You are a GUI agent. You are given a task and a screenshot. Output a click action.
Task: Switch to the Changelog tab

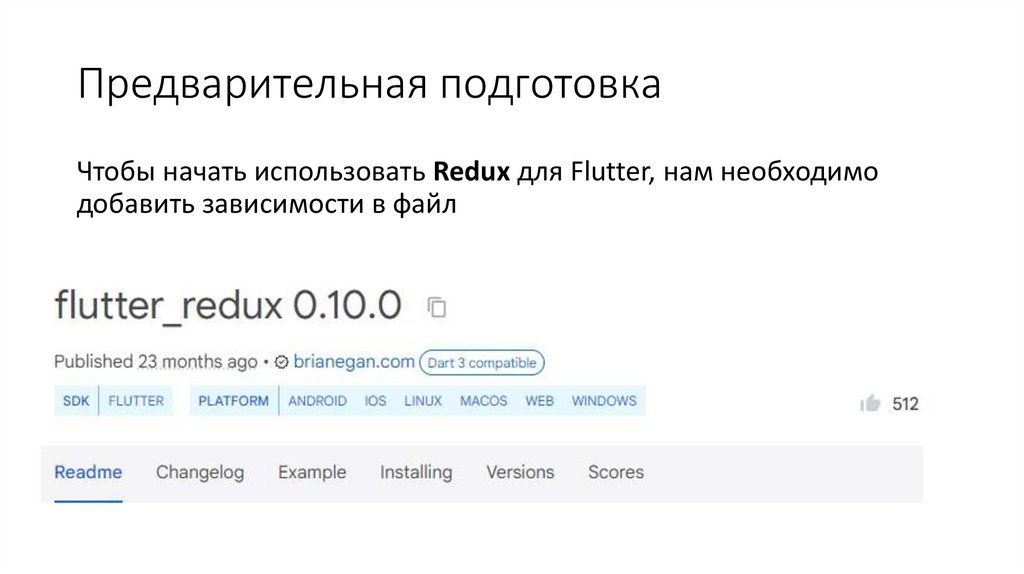click(200, 472)
